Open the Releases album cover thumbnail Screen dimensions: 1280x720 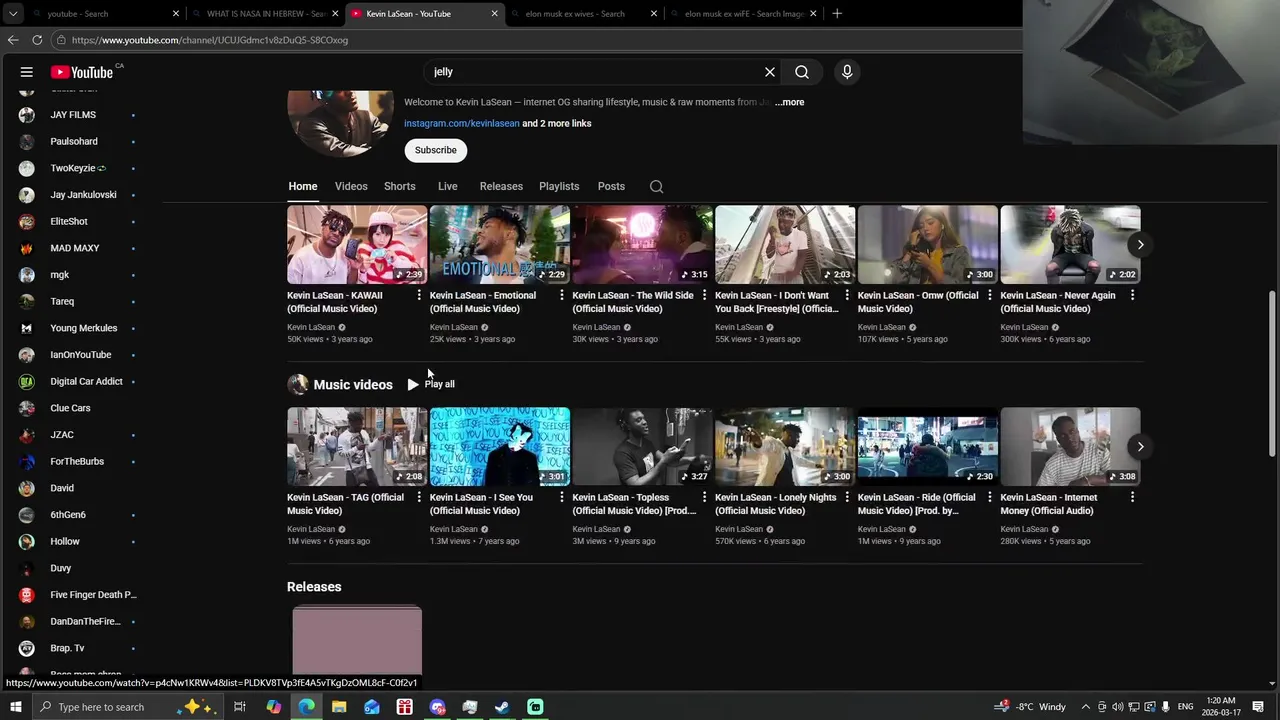[357, 640]
